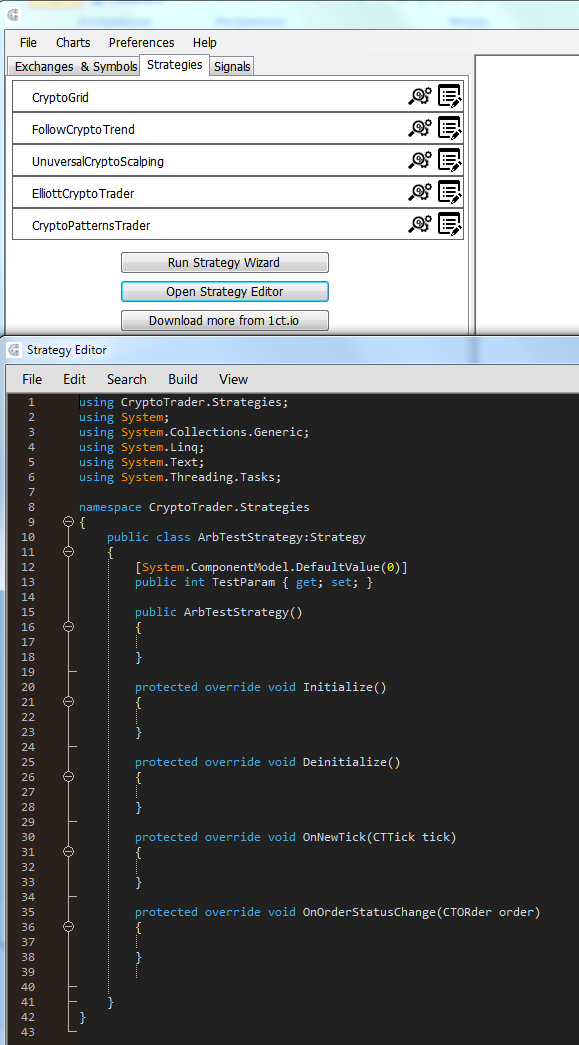Place cursor on 'using System.Linq;' line
Screen dimensions: 579x1045
[x=141, y=447]
